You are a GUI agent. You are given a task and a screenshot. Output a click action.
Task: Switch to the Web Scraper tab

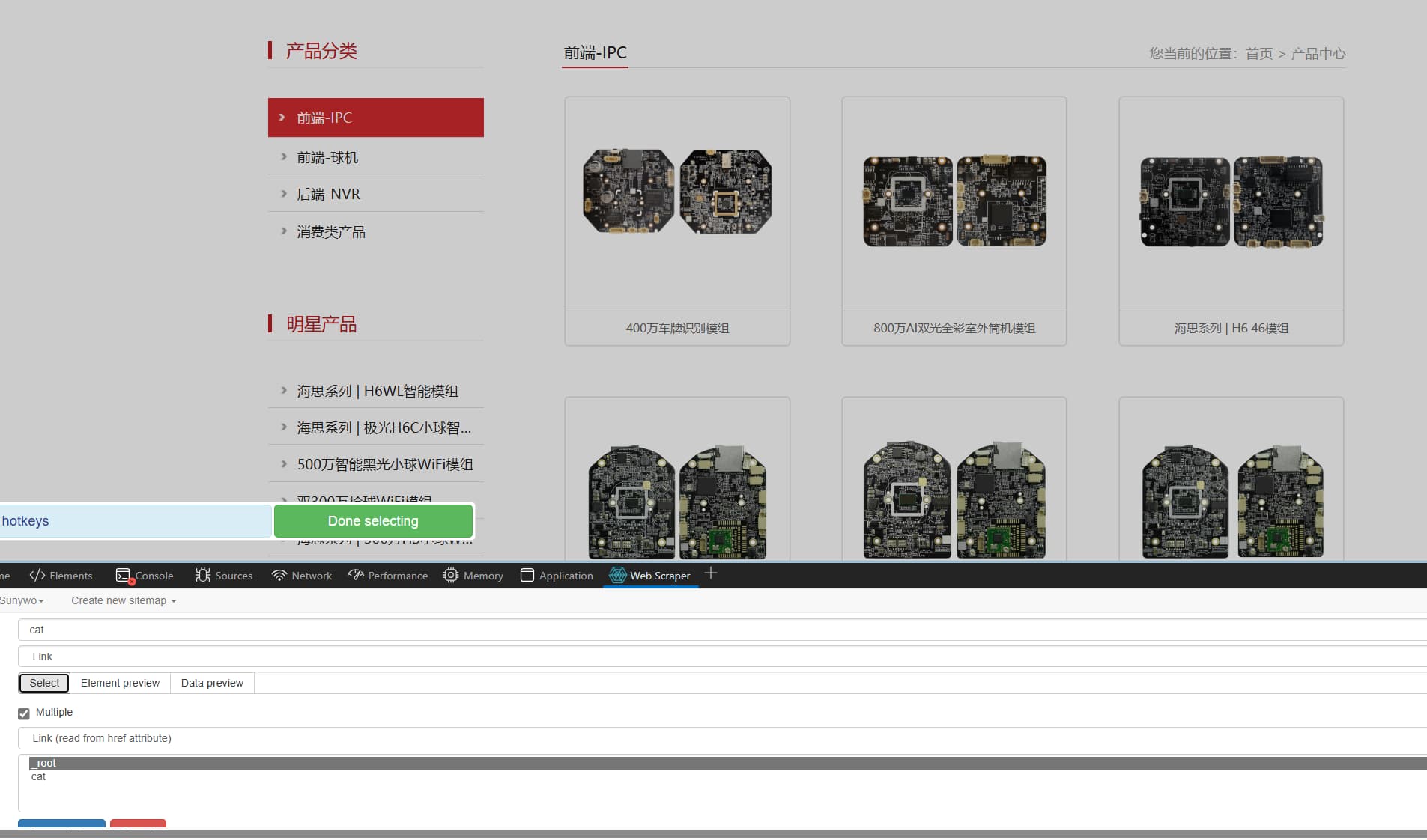[x=650, y=575]
